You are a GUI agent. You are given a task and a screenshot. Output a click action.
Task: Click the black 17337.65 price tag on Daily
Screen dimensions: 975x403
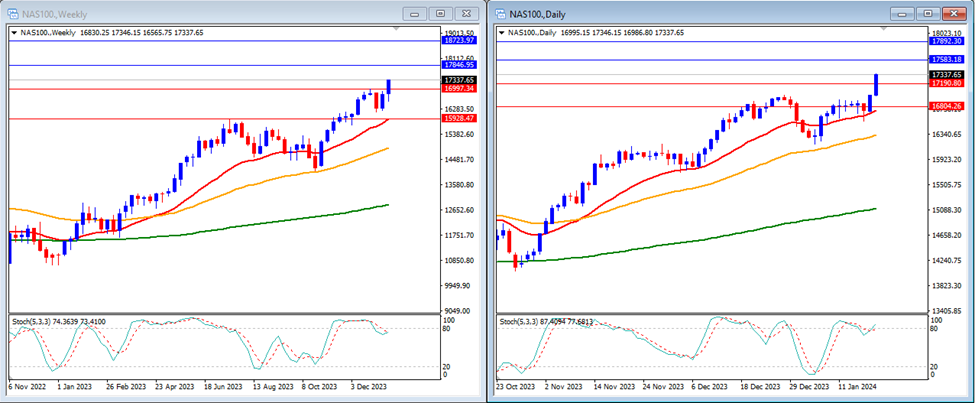948,75
